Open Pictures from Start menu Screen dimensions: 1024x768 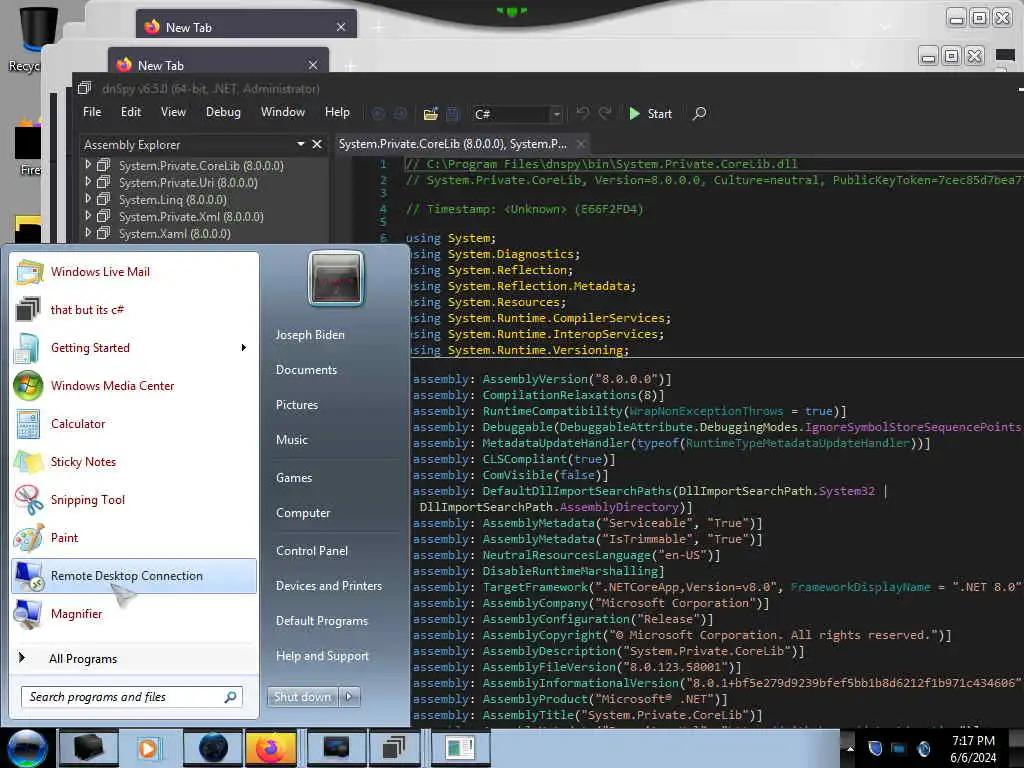tap(297, 405)
